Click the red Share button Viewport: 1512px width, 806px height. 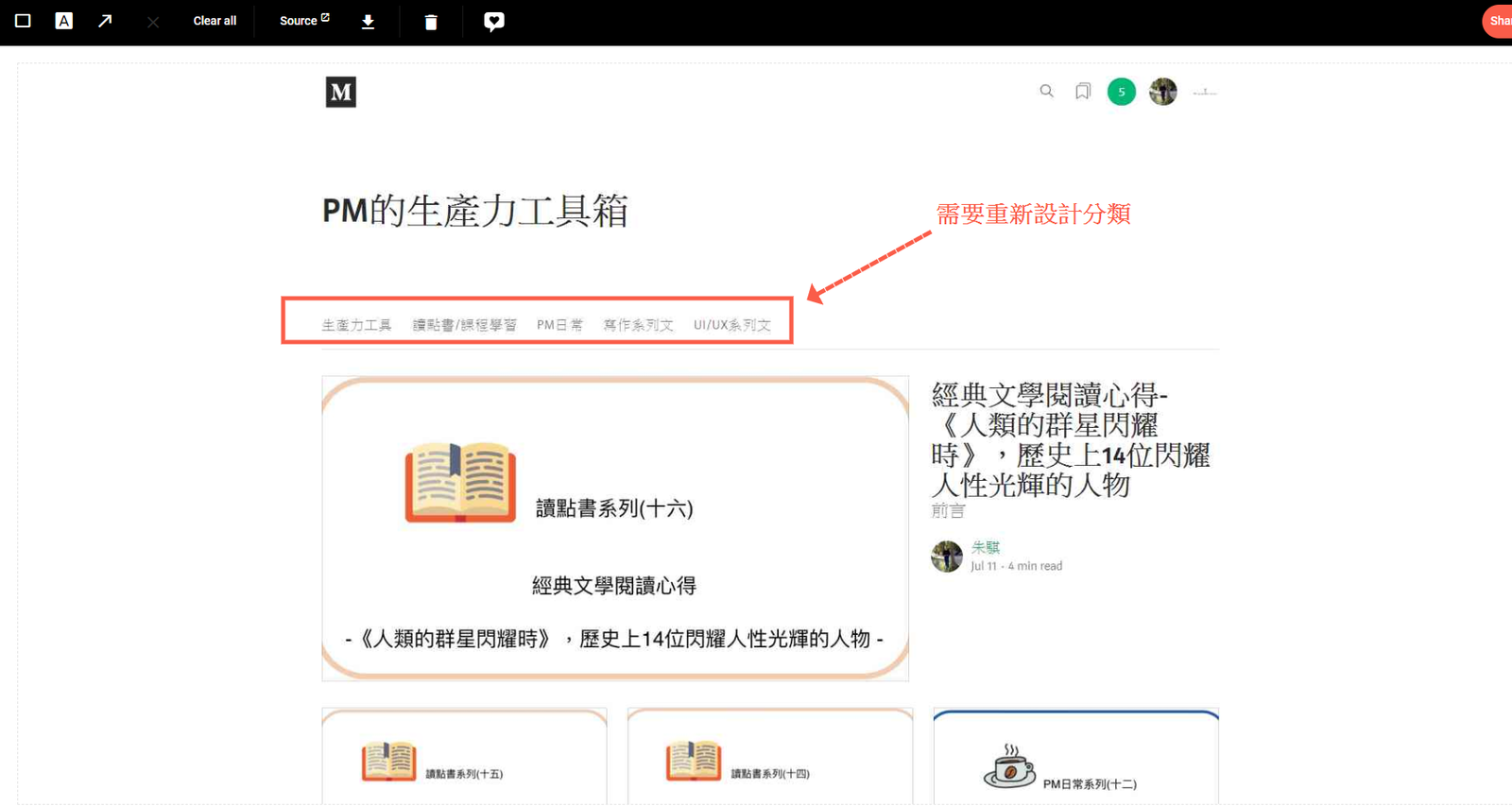[x=1498, y=21]
